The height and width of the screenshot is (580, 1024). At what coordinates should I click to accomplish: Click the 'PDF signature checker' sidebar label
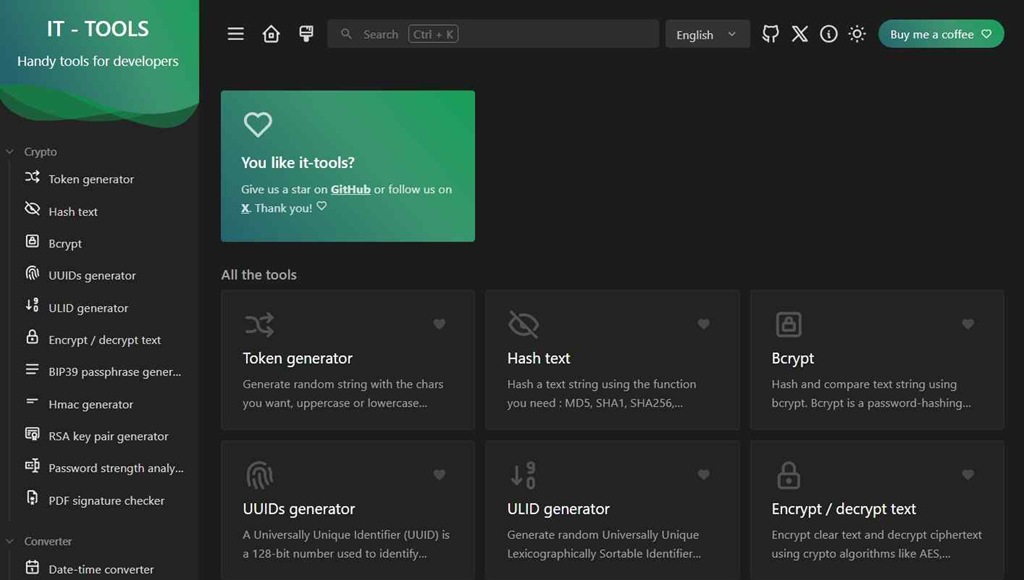(106, 500)
